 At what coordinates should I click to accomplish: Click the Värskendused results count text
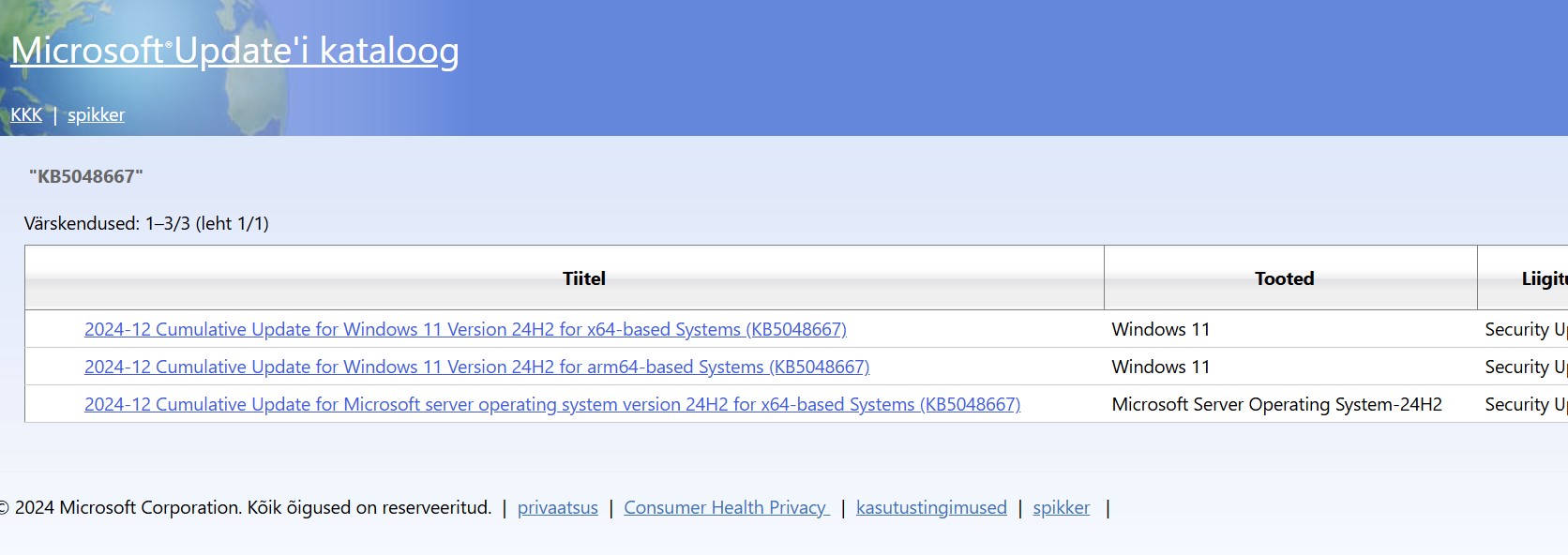[146, 223]
